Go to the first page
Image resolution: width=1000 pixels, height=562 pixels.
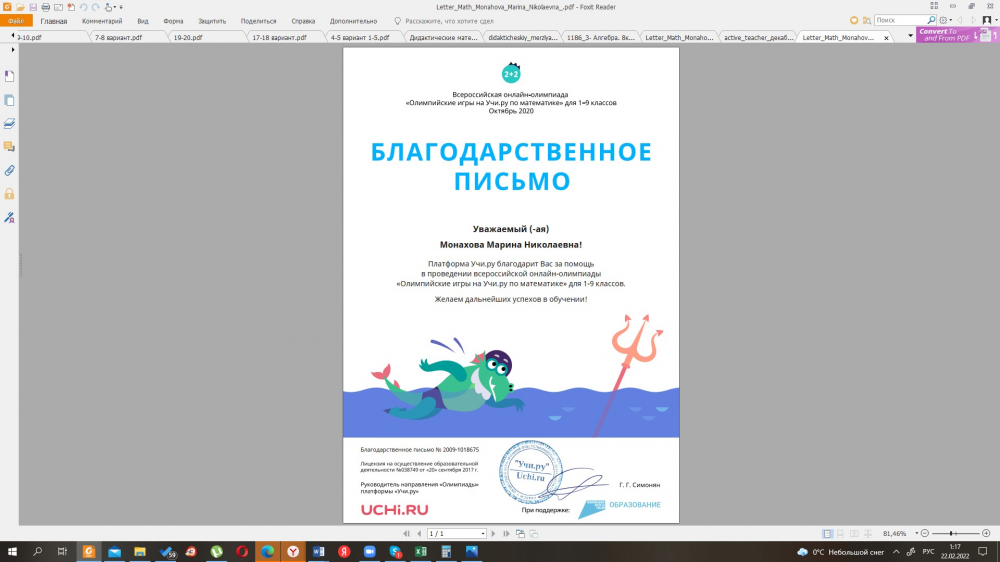coord(406,533)
